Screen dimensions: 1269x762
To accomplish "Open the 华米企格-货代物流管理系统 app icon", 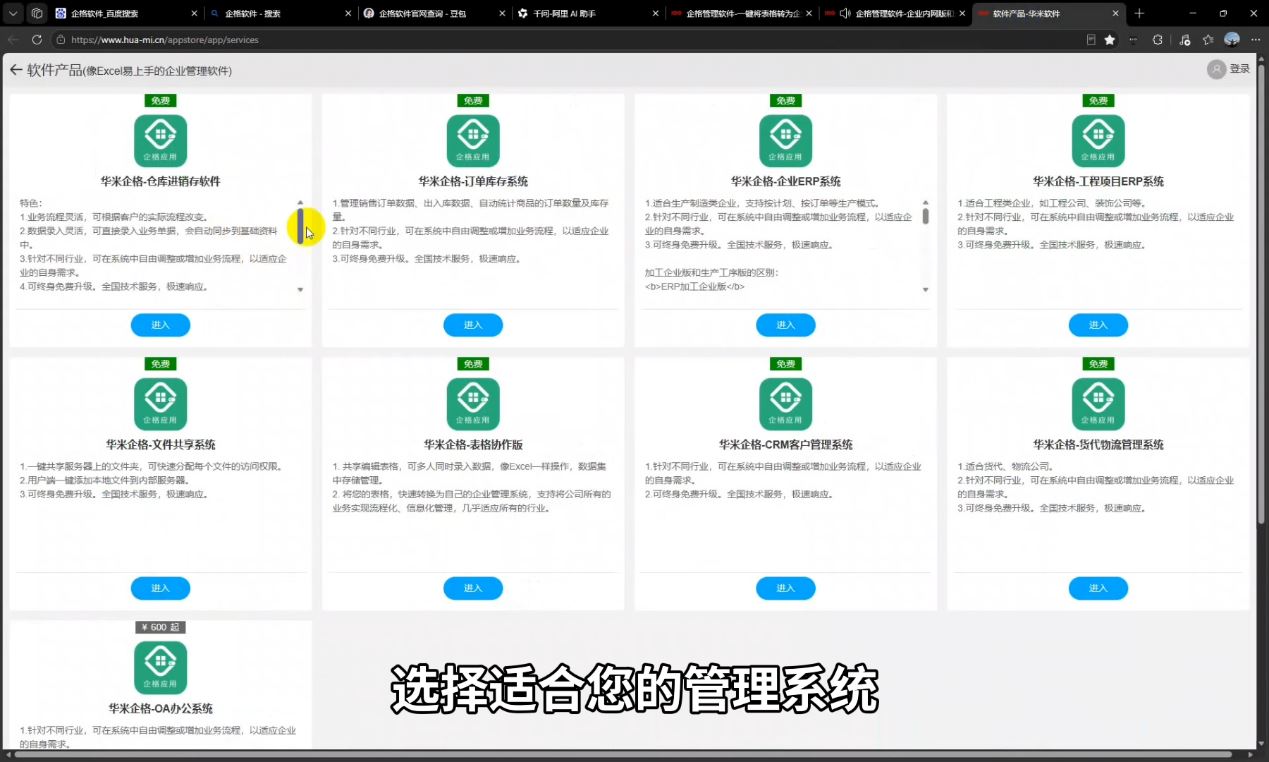I will pos(1098,404).
